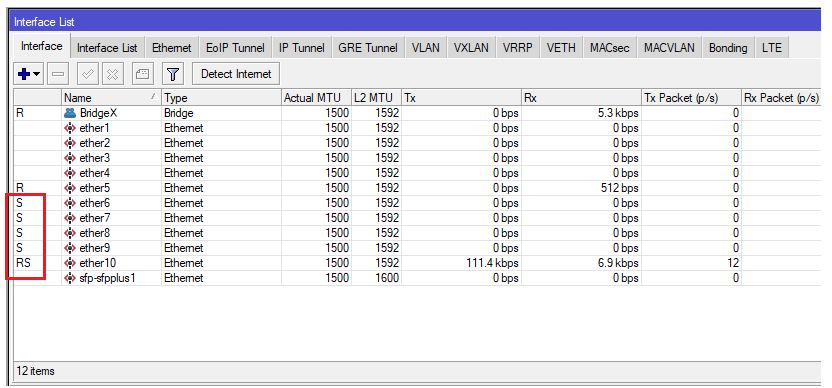Sort by the Name column header
Image resolution: width=832 pixels, height=388 pixels.
(x=111, y=98)
